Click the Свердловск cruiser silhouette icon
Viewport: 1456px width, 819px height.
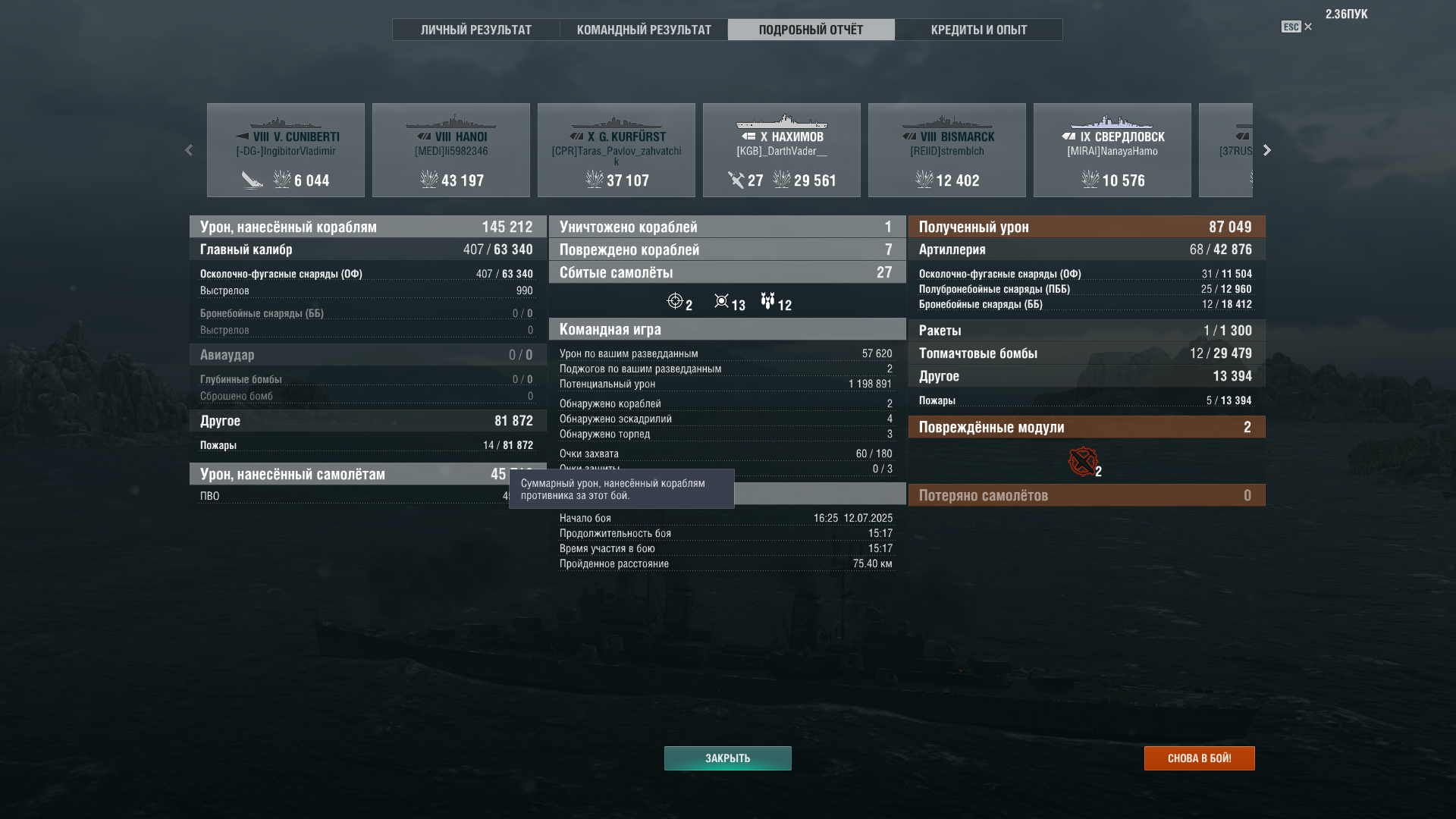[1112, 122]
